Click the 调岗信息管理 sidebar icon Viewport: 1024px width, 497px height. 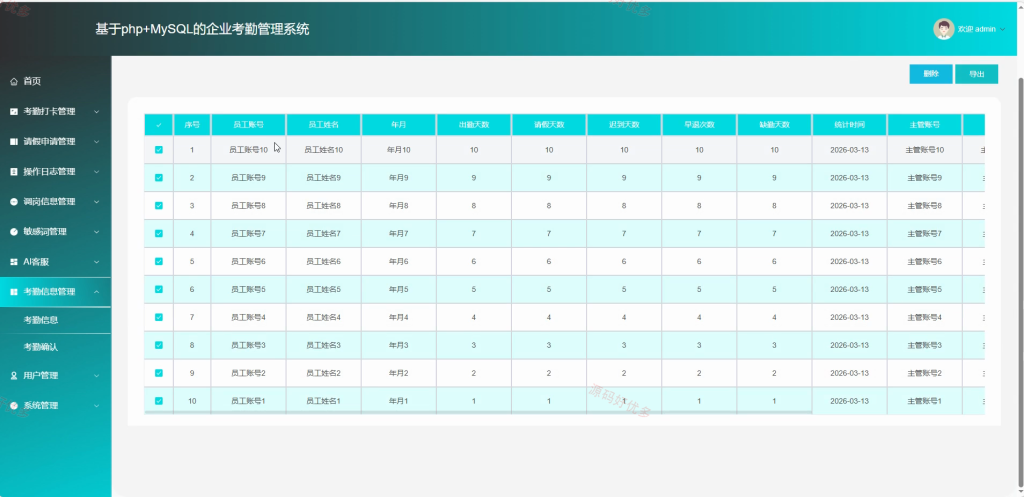coord(14,202)
